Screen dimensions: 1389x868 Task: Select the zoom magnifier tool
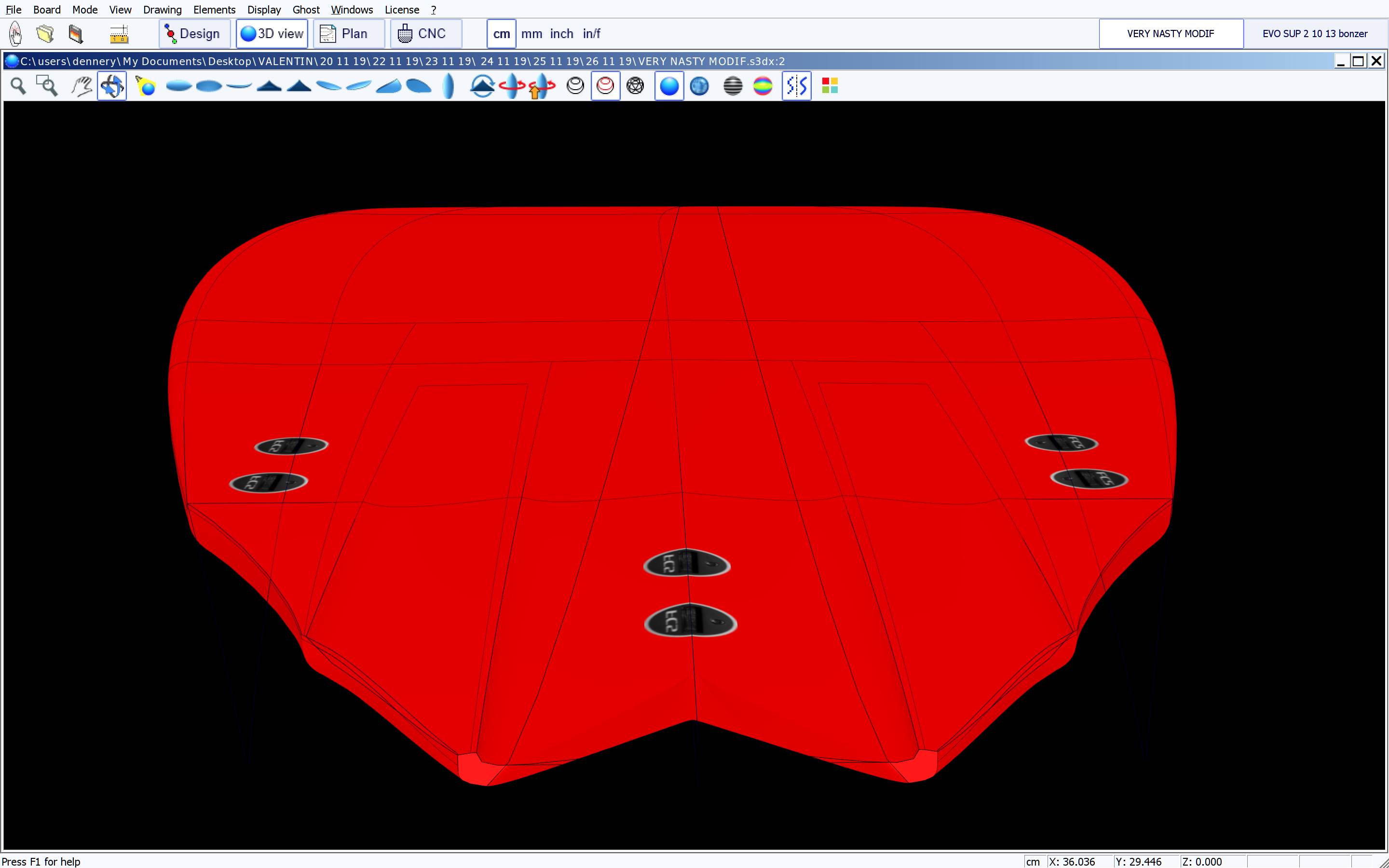18,86
